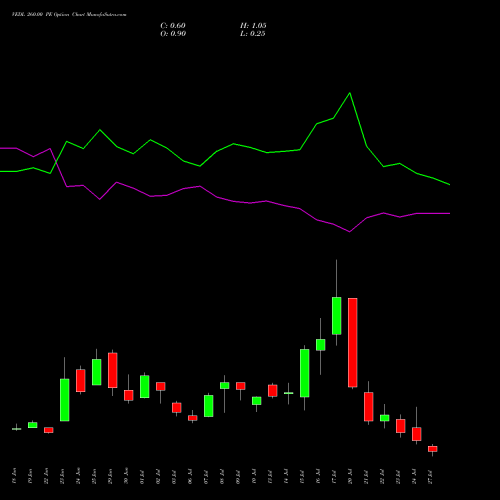Click the '20 Jul' date axis label
Image resolution: width=500 pixels, height=500 pixels.
pos(350,476)
